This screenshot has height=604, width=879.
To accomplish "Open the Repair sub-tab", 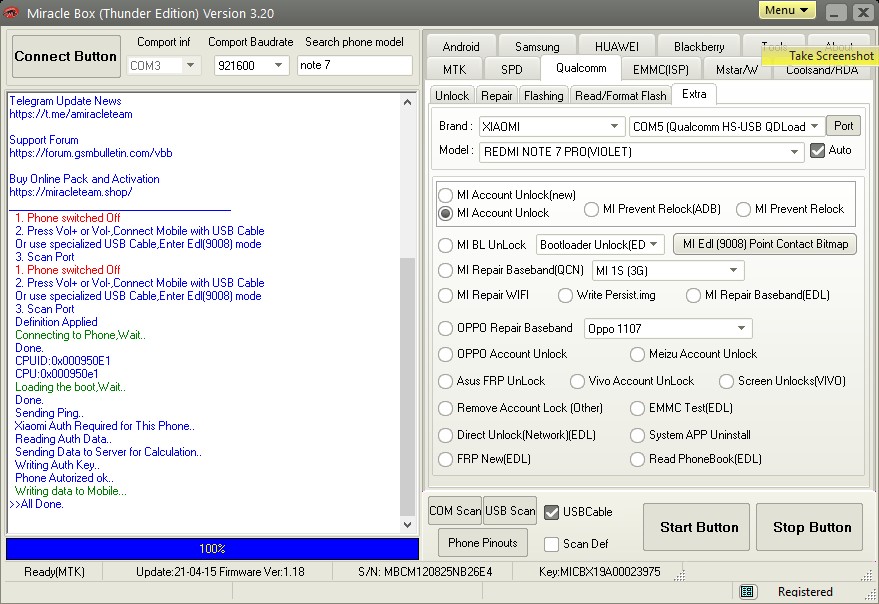I will coord(497,96).
